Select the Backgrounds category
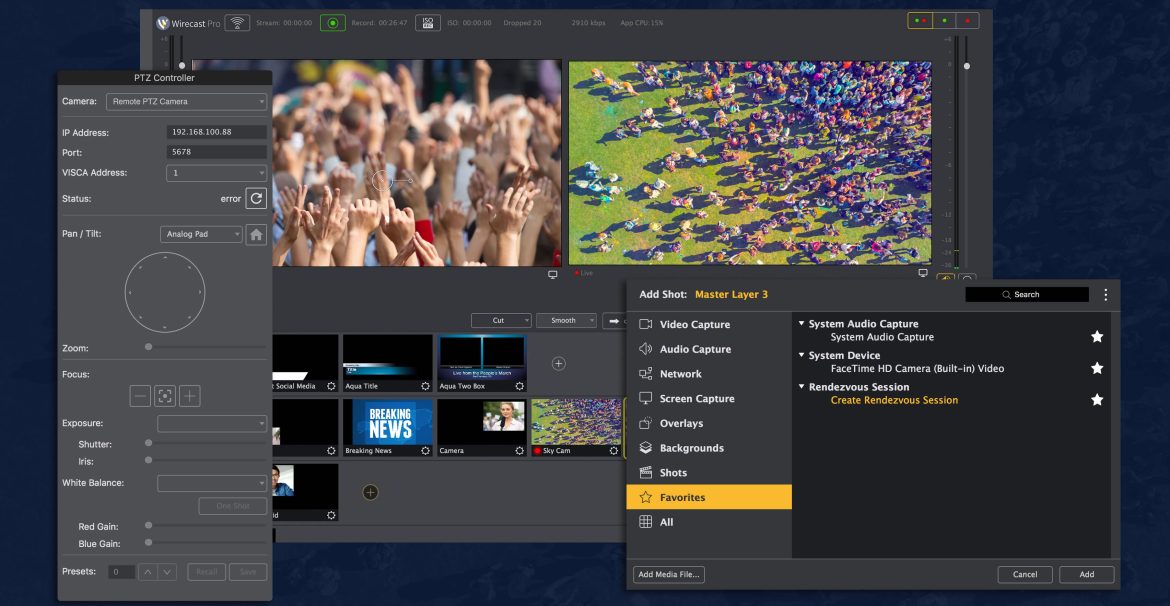This screenshot has height=606, width=1170. tap(709, 448)
